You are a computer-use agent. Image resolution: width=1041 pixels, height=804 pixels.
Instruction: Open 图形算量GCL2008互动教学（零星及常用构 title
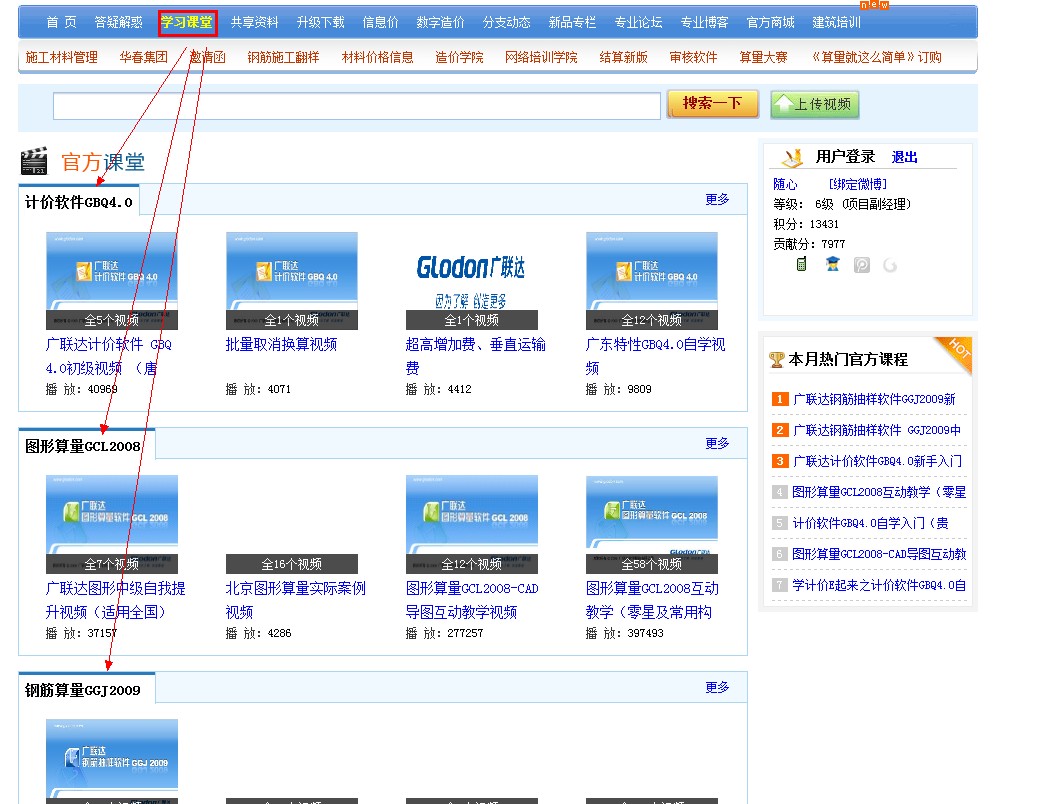click(x=652, y=600)
